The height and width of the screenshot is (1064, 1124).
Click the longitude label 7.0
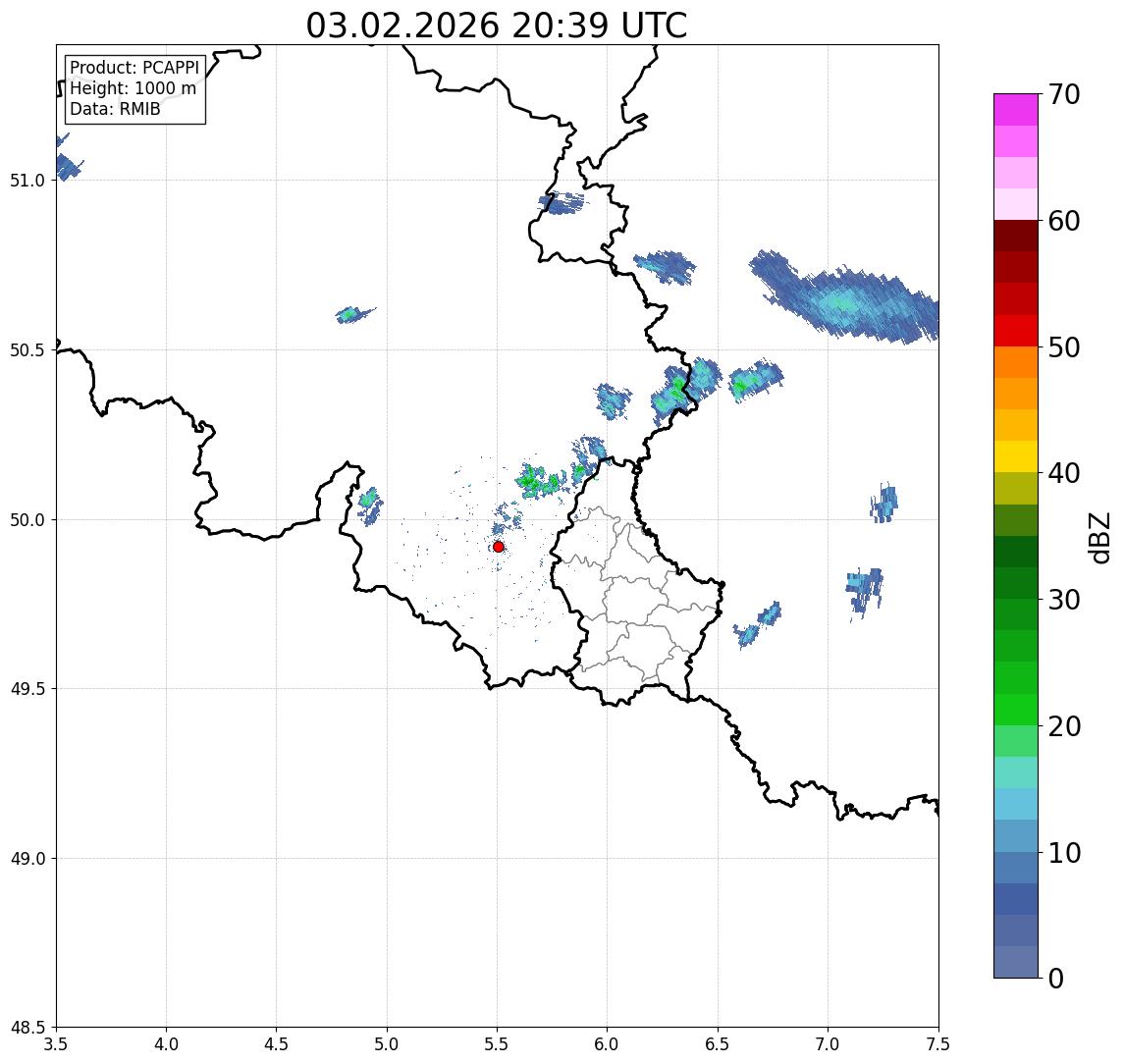point(829,1044)
